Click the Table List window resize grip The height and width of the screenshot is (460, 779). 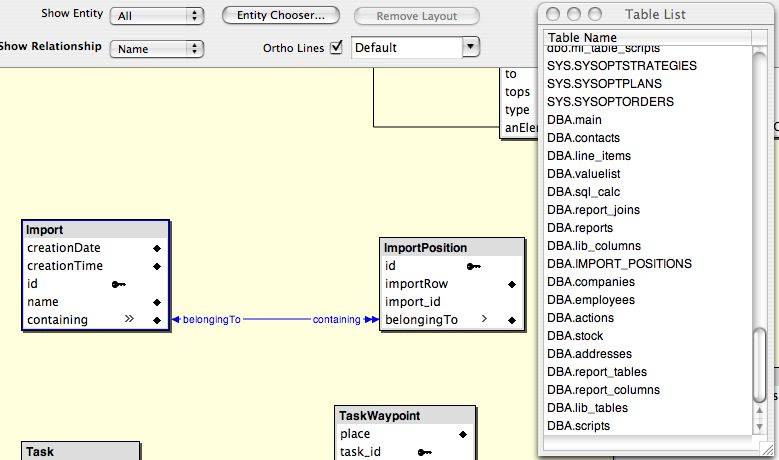tap(767, 448)
